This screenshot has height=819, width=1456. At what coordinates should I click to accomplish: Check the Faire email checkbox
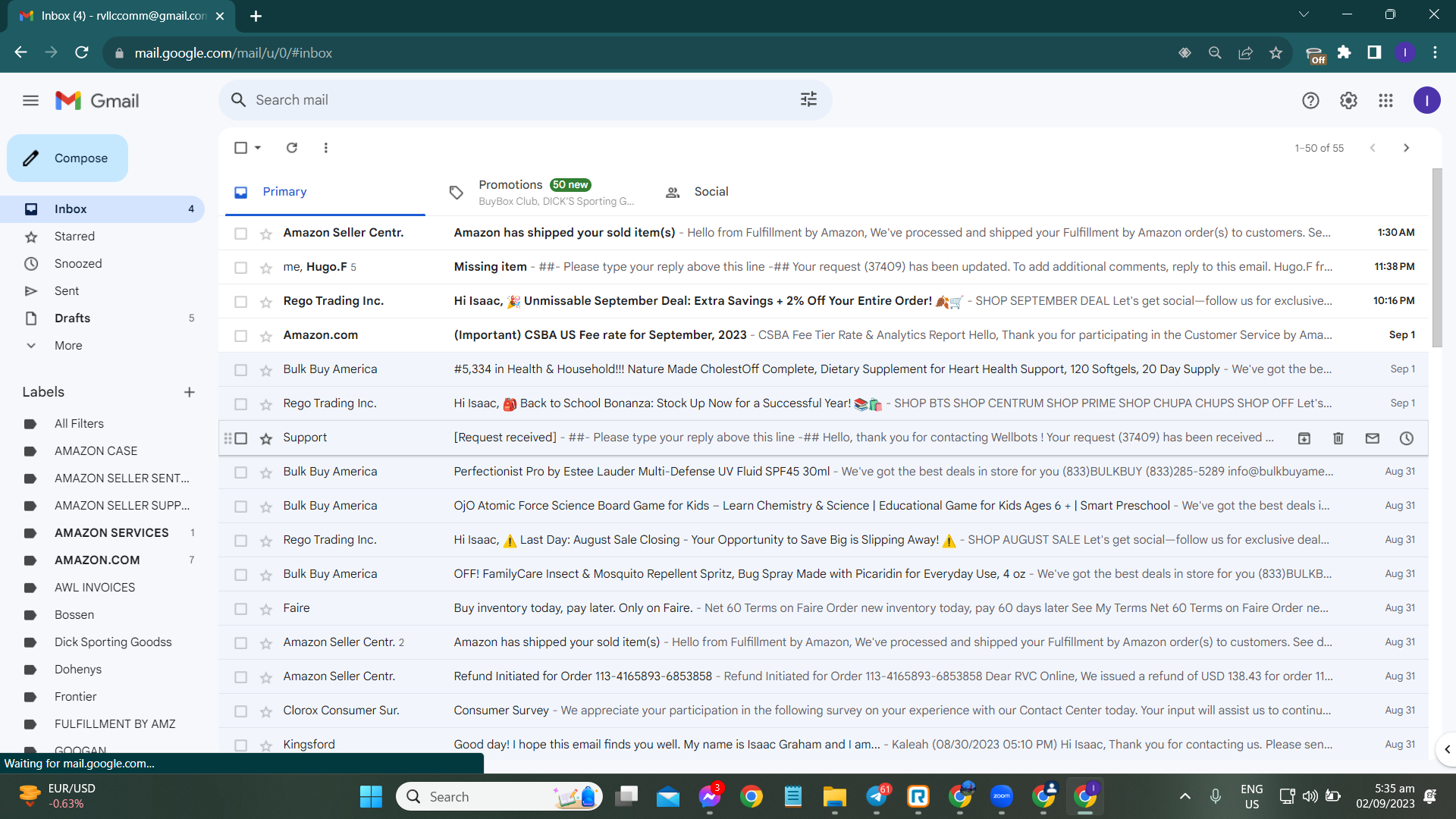[x=241, y=609]
